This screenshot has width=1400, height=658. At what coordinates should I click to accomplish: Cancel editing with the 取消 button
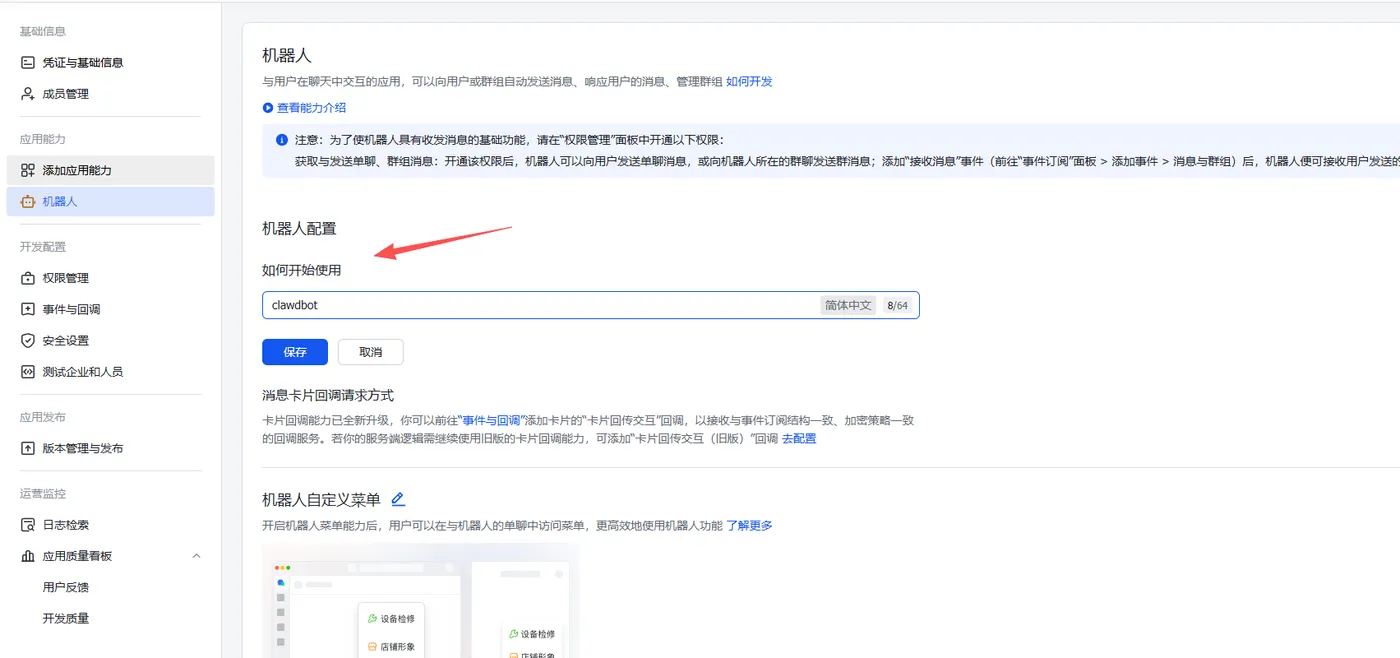pyautogui.click(x=372, y=351)
